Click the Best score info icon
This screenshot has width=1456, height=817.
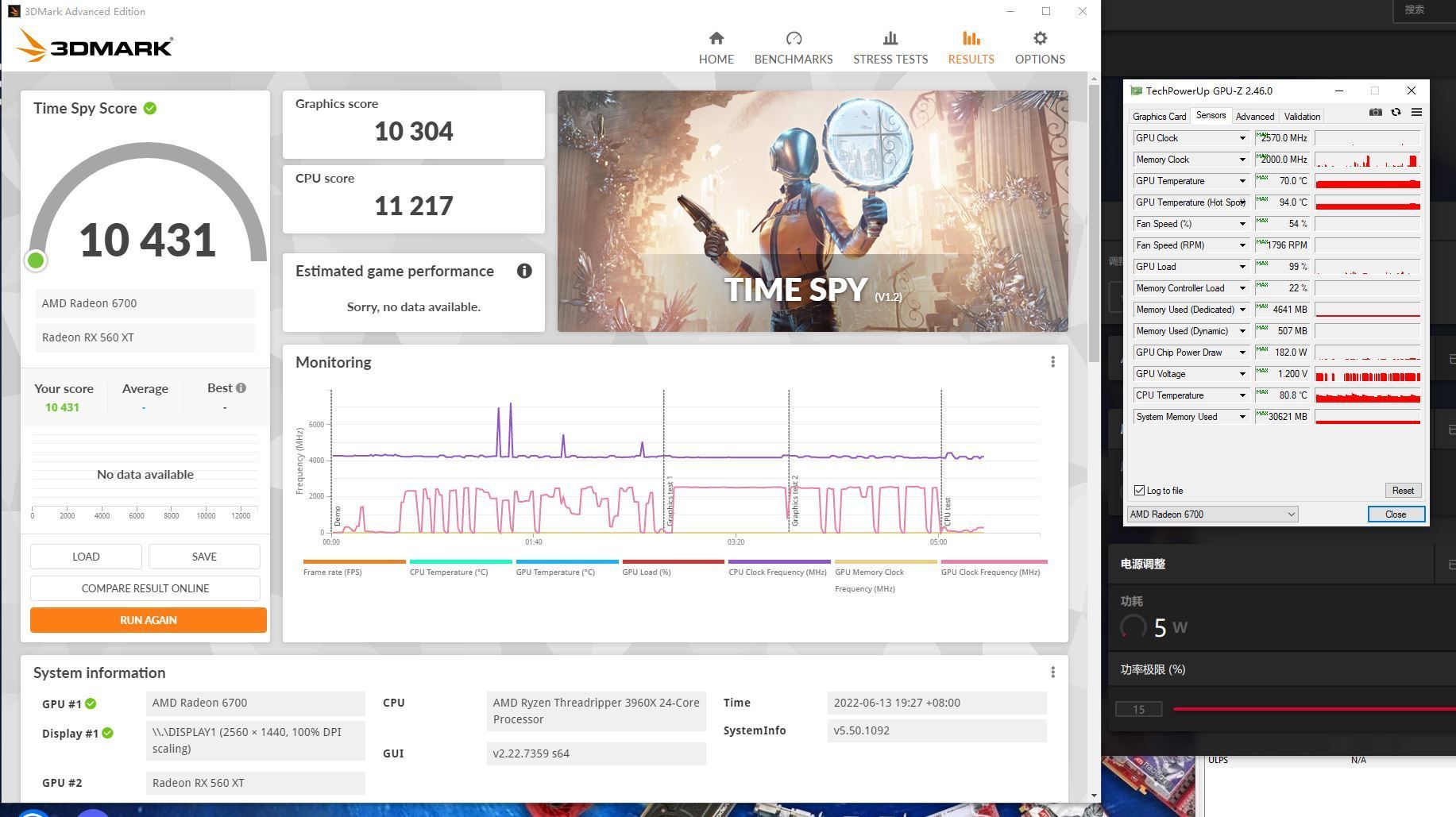(241, 388)
